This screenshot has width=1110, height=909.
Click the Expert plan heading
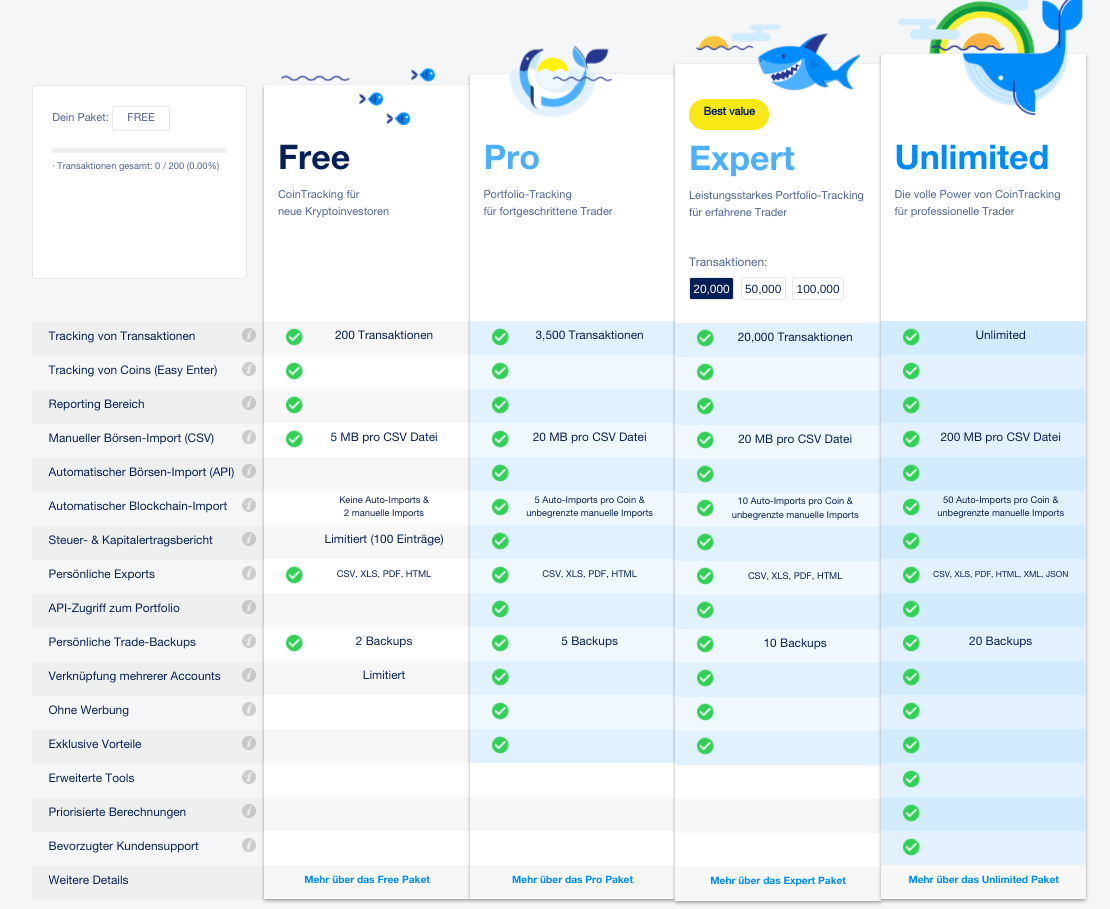pyautogui.click(x=742, y=159)
